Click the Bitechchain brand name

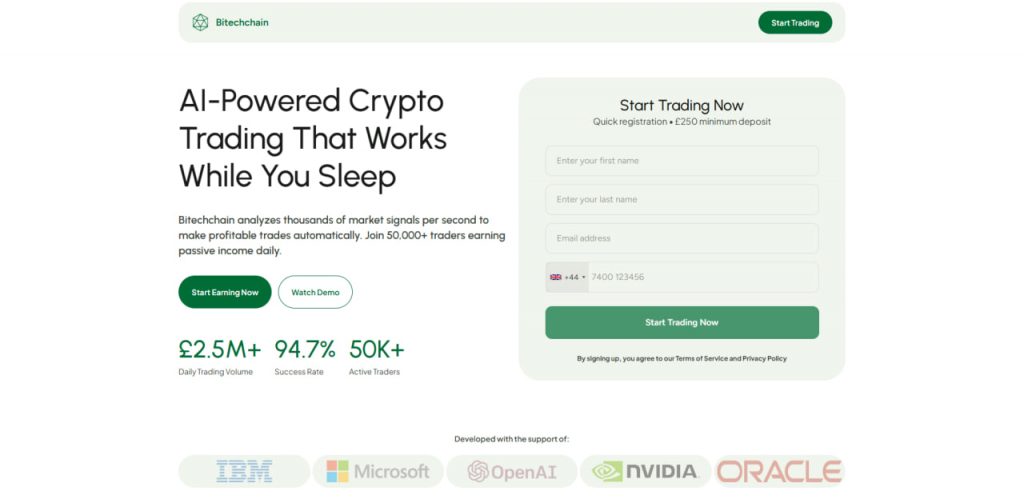click(x=242, y=22)
